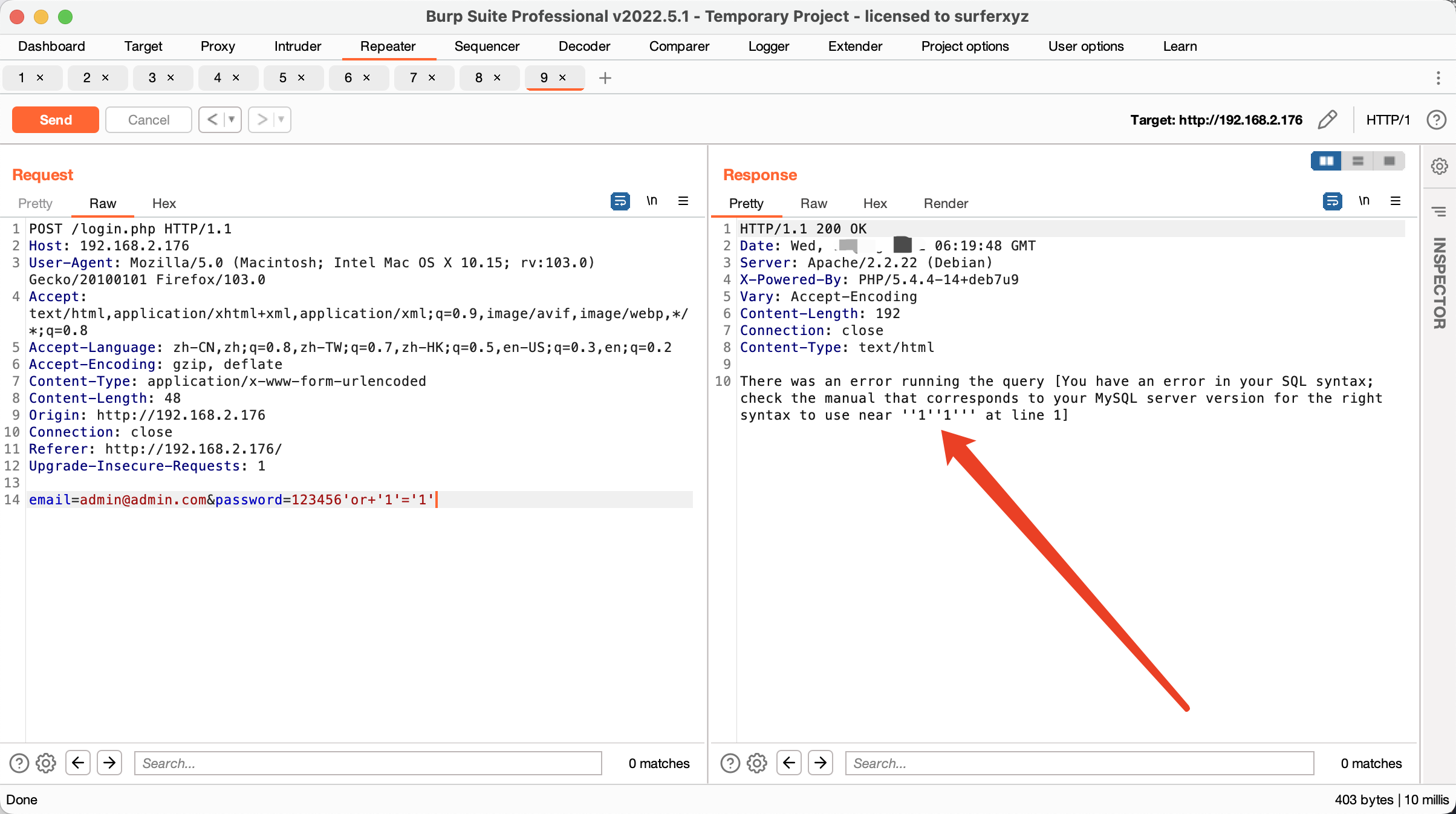Open Repeater help question mark icon
This screenshot has width=1456, height=814.
point(1436,120)
